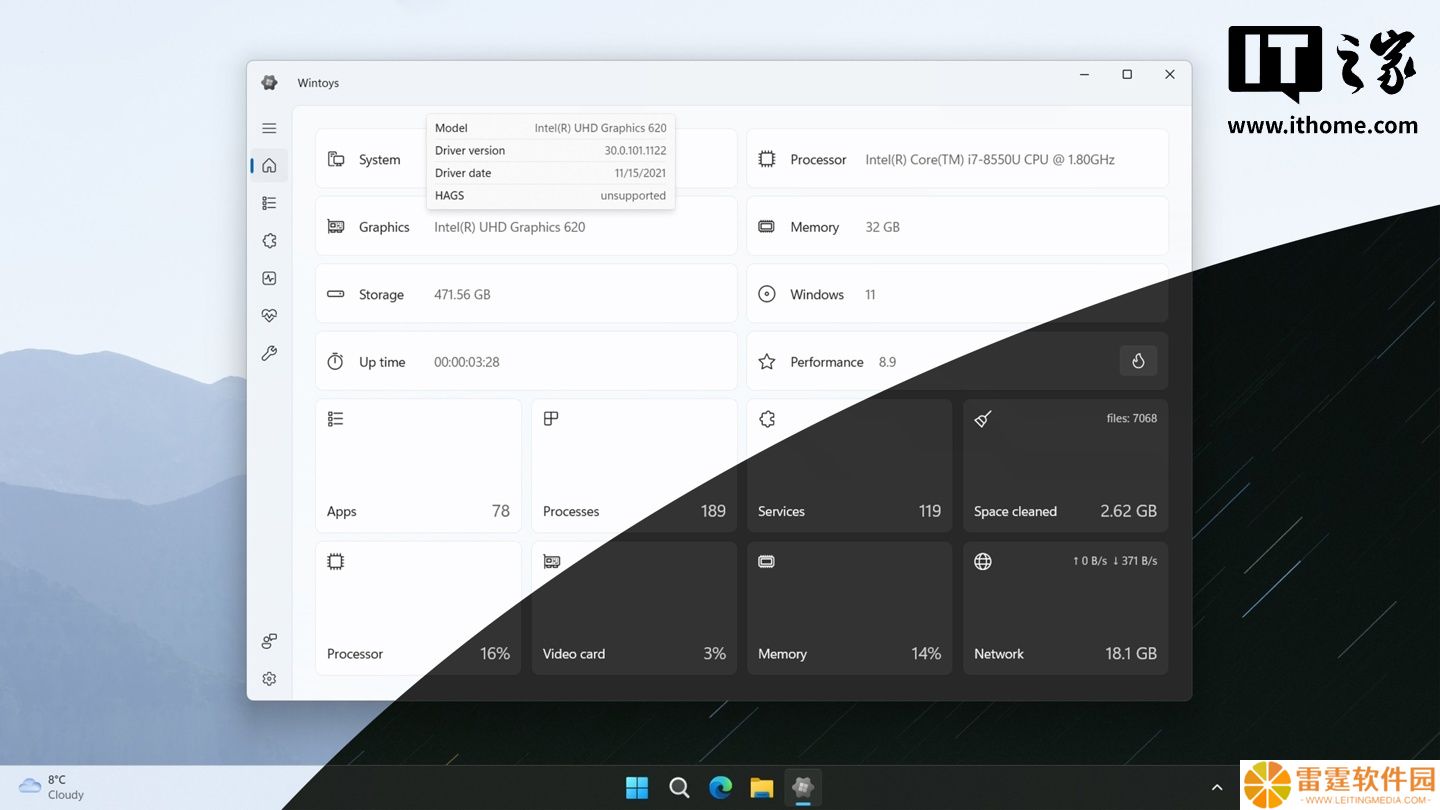Click the System row icon
This screenshot has height=810, width=1440.
pyautogui.click(x=336, y=159)
